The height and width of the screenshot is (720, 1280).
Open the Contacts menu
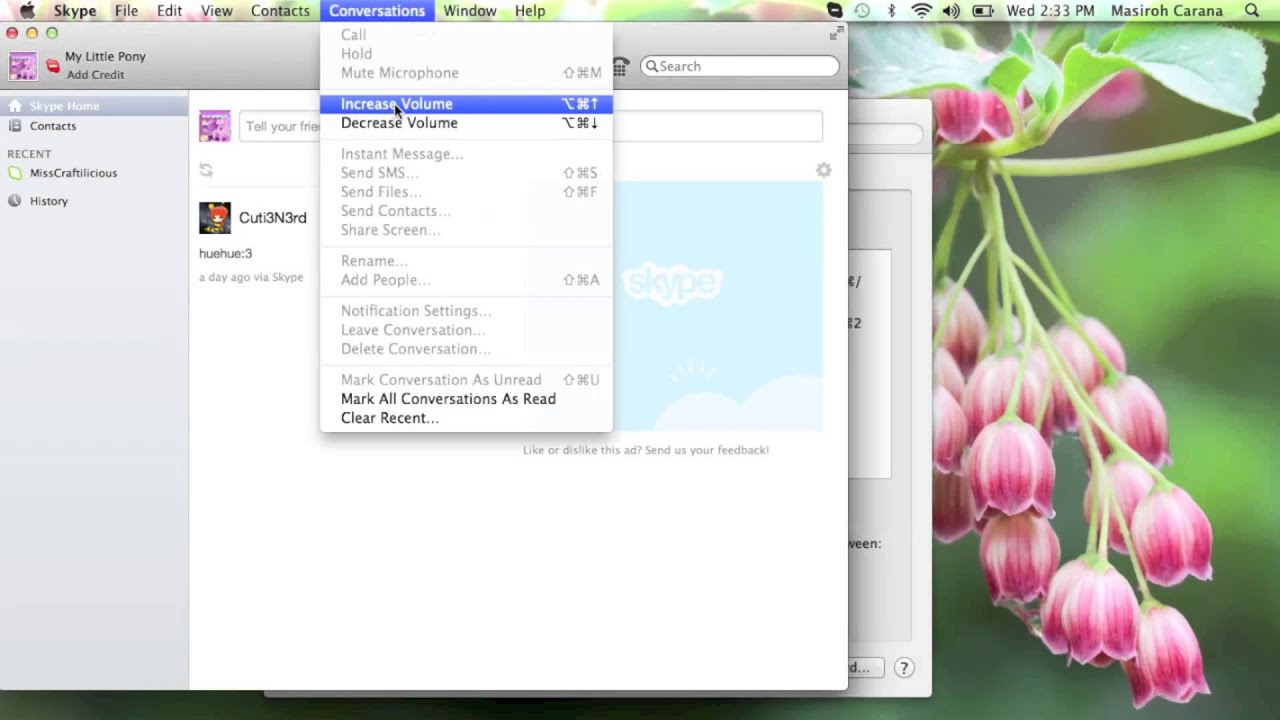[x=280, y=11]
